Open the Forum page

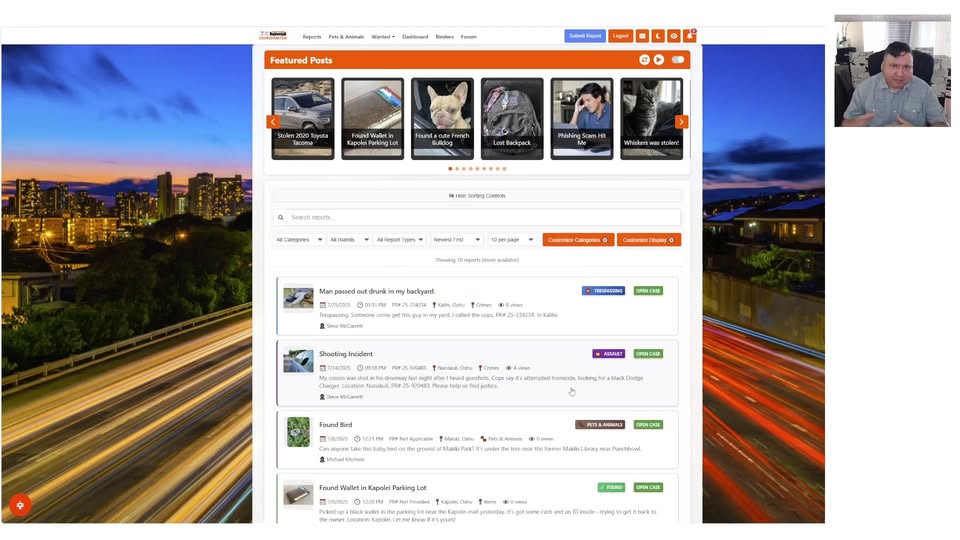click(468, 37)
